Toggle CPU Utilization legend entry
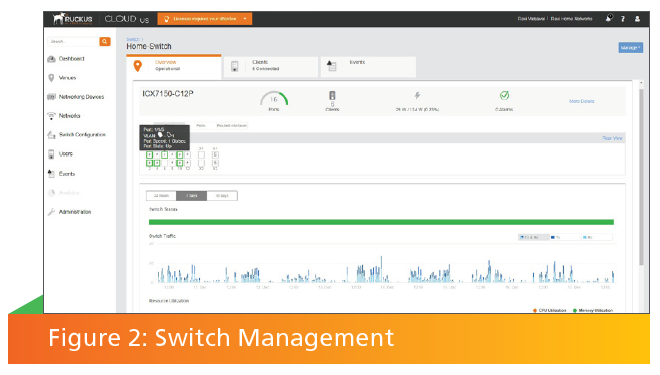This screenshot has width=660, height=375. point(549,311)
